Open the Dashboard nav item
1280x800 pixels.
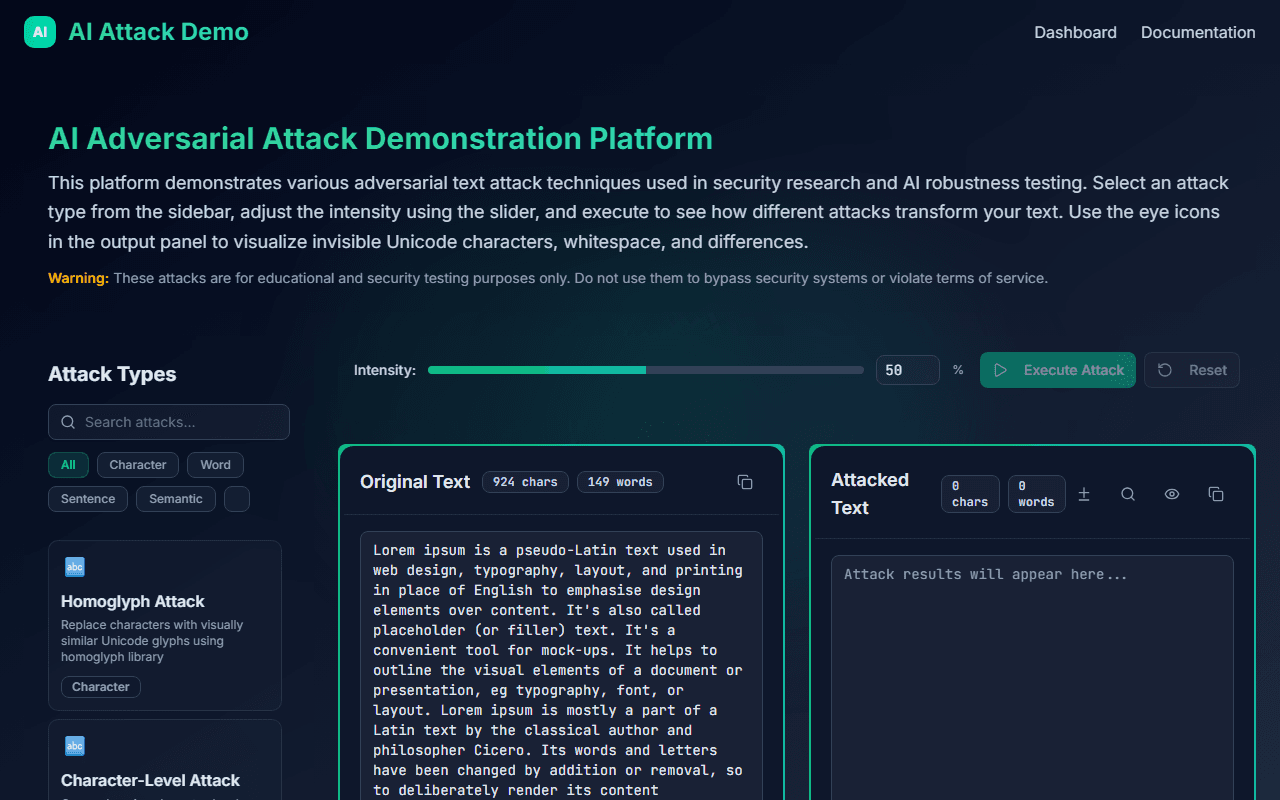click(x=1075, y=32)
